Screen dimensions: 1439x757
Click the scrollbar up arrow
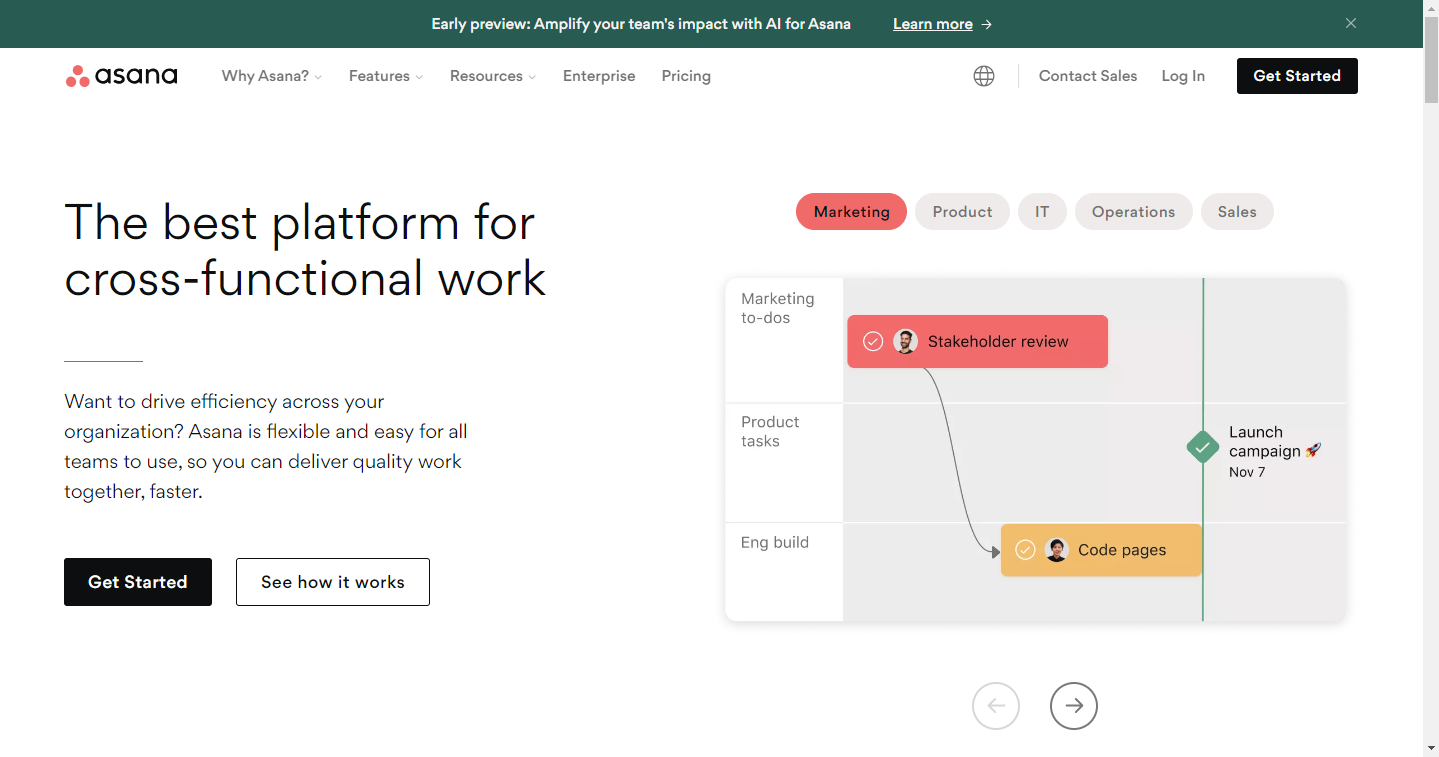coord(1431,8)
